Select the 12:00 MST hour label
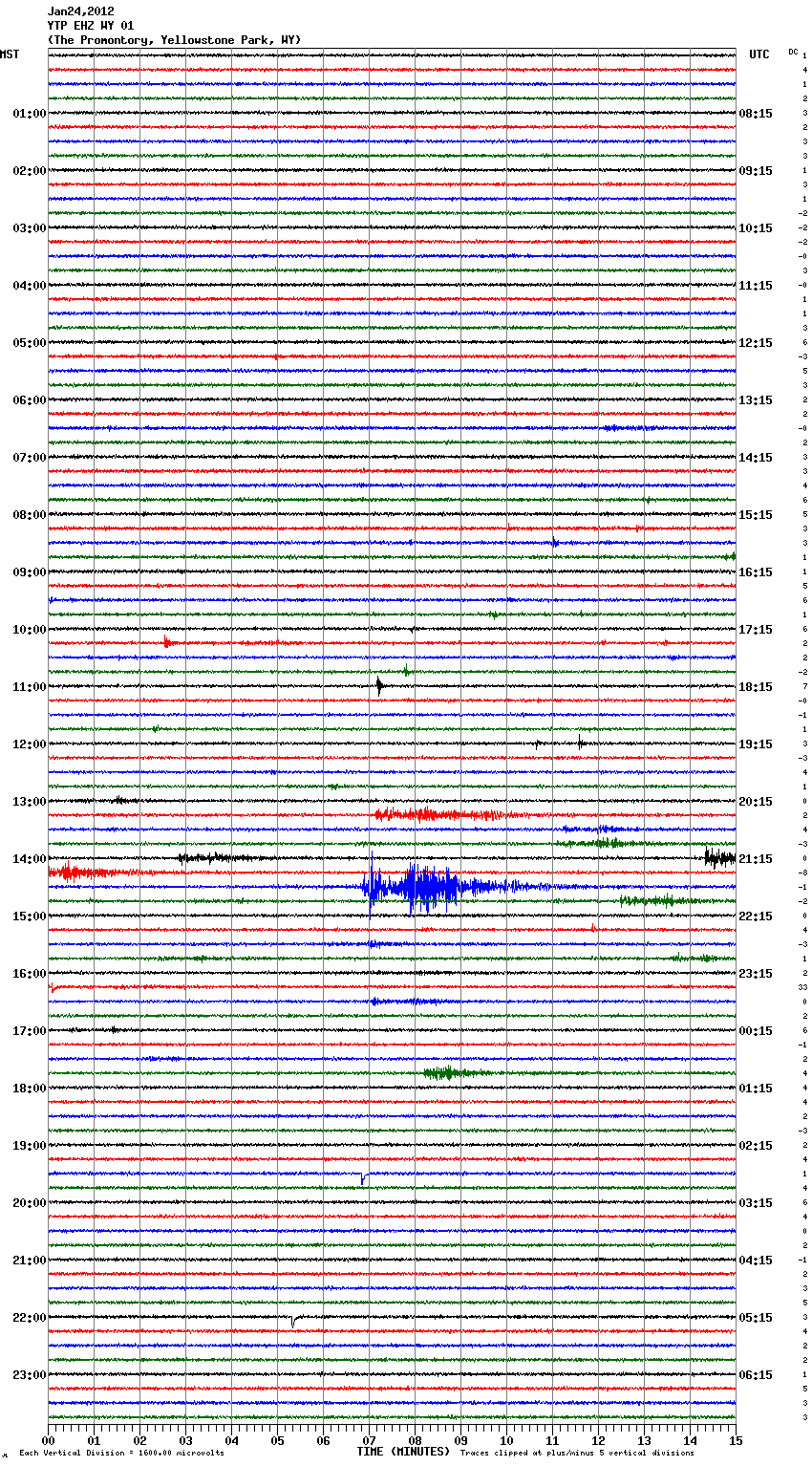Screen dimensions: 812x1466 pos(30,744)
